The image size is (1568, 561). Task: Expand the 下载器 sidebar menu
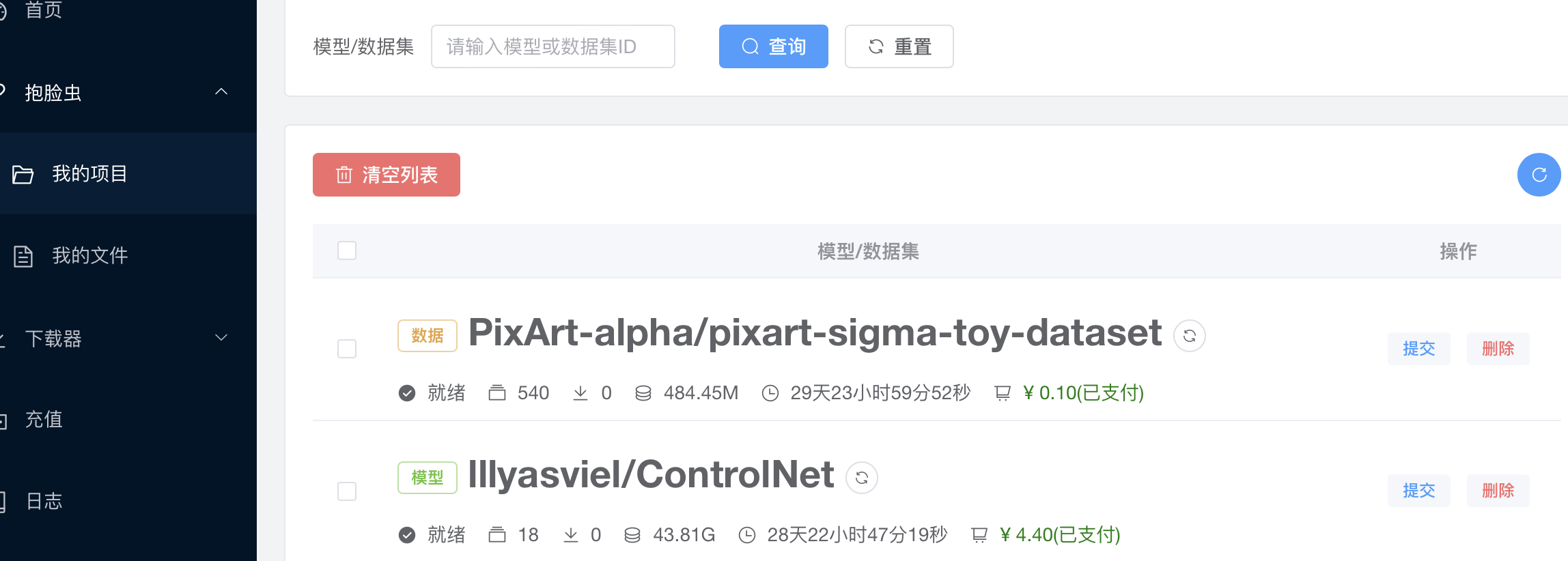tap(221, 338)
